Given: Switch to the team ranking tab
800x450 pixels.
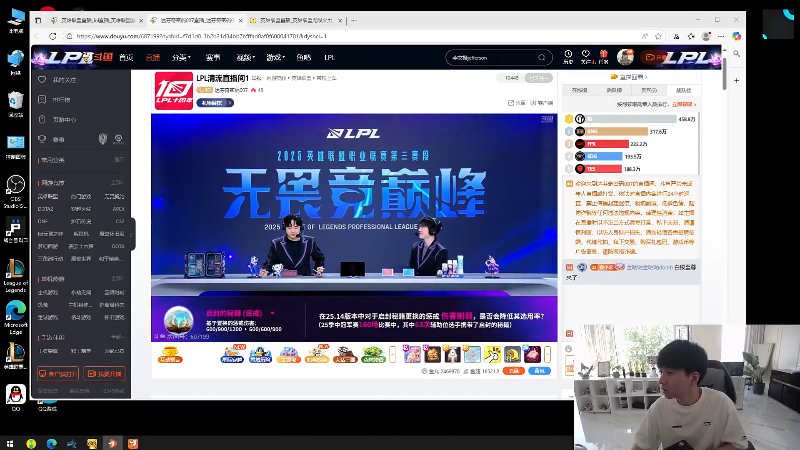Looking at the screenshot, I should (x=684, y=90).
